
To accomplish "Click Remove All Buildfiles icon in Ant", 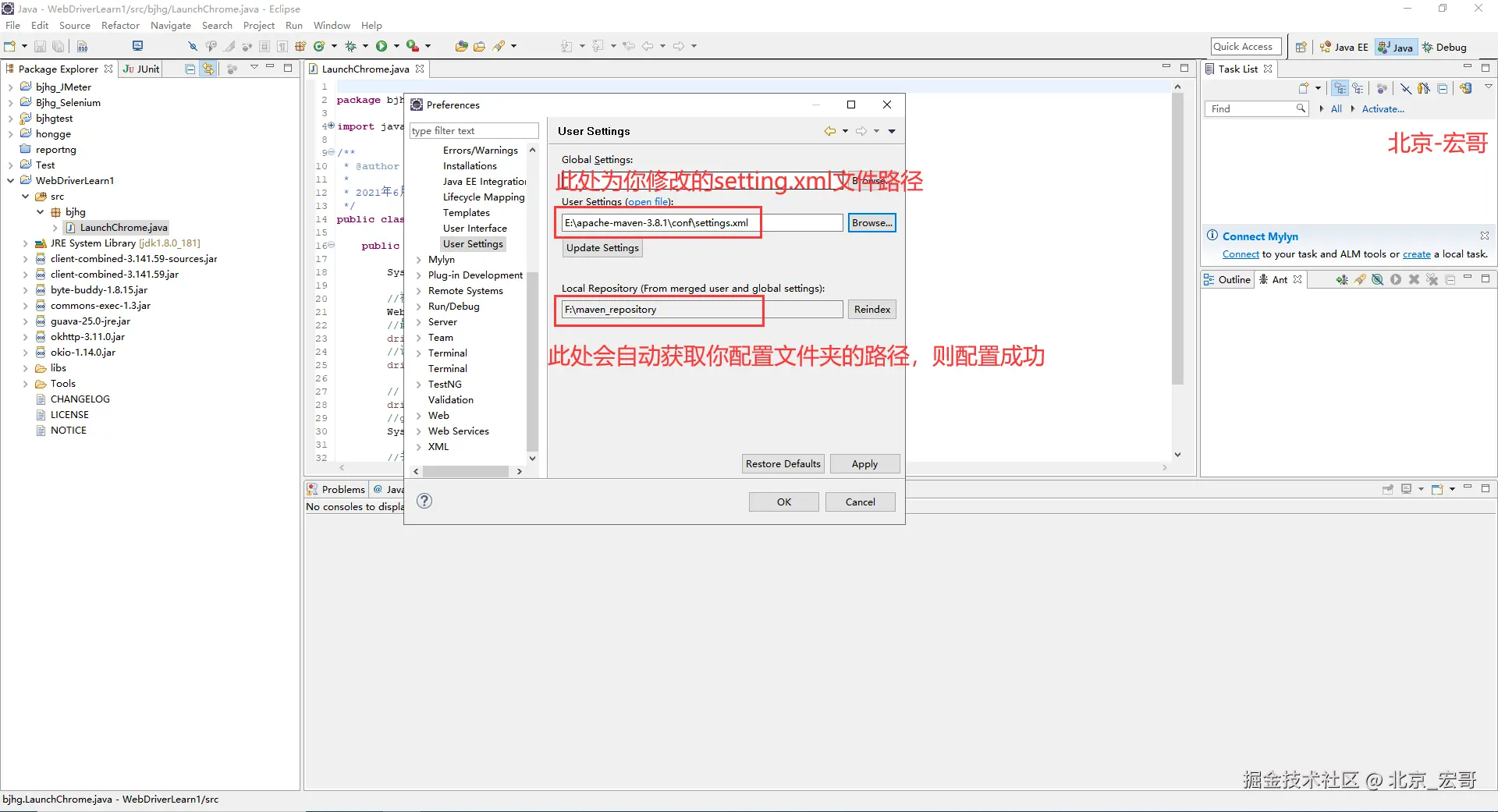I will [x=1432, y=279].
